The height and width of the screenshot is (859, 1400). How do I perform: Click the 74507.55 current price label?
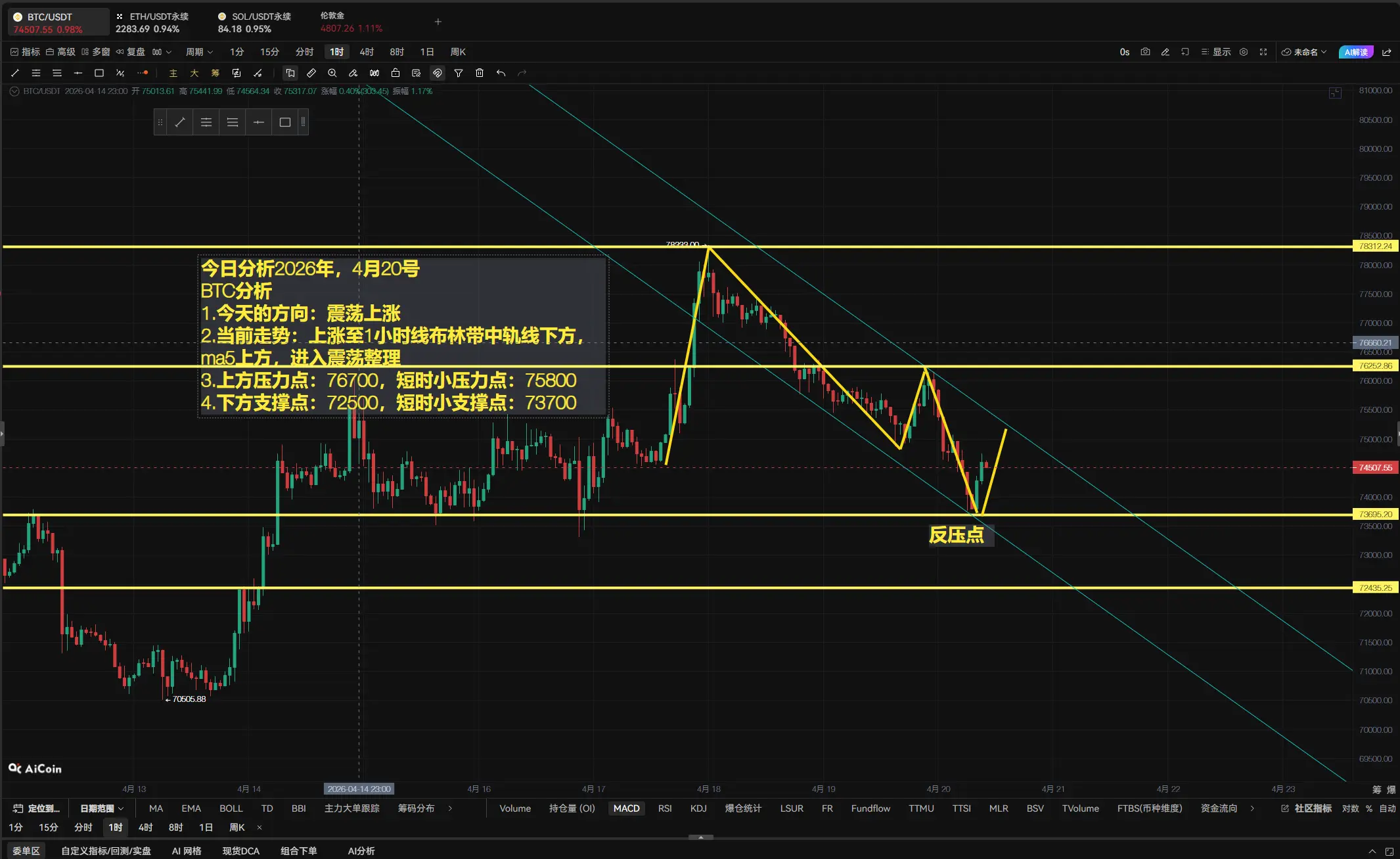(1375, 468)
